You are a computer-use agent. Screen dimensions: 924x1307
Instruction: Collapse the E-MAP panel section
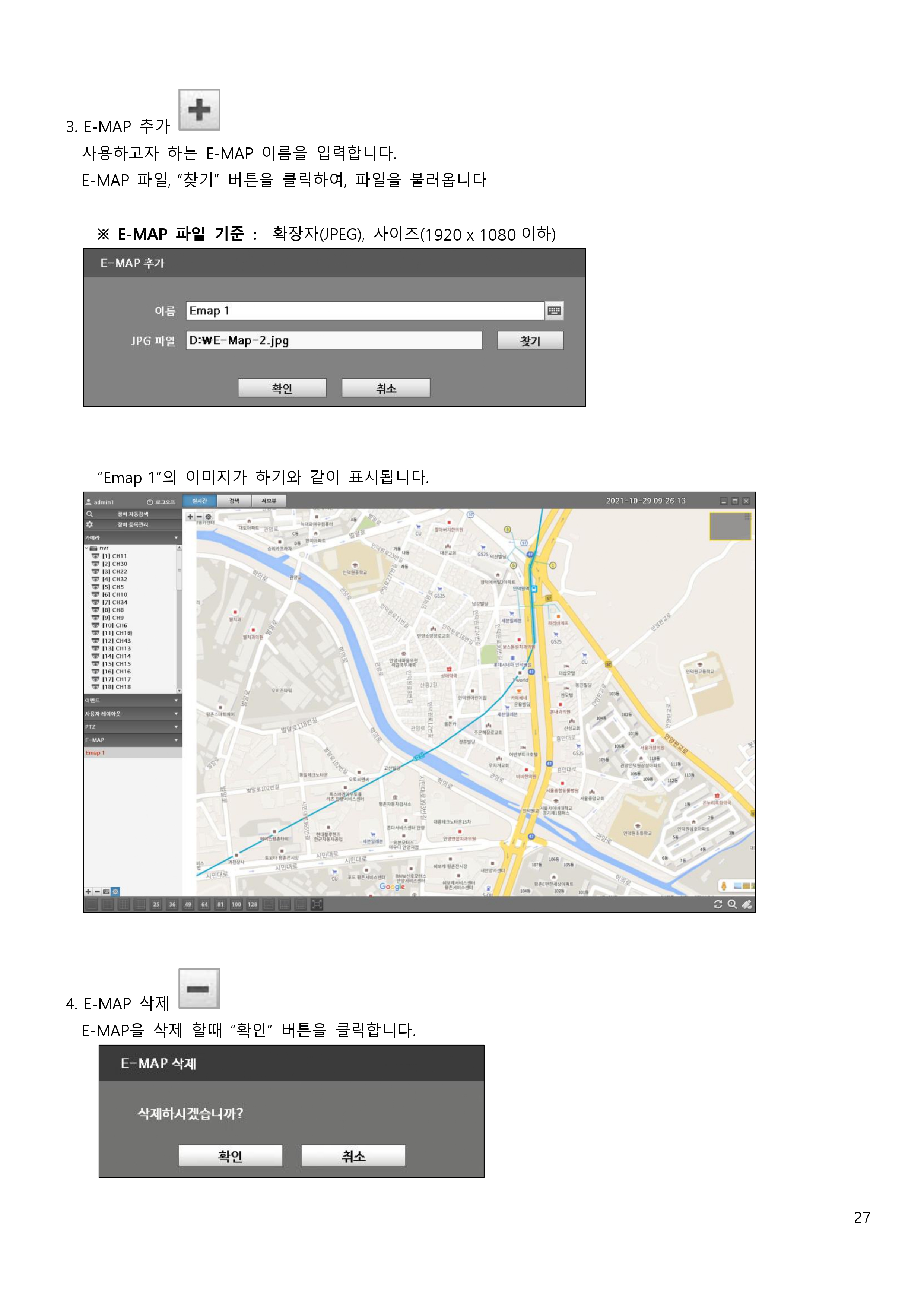pos(176,740)
